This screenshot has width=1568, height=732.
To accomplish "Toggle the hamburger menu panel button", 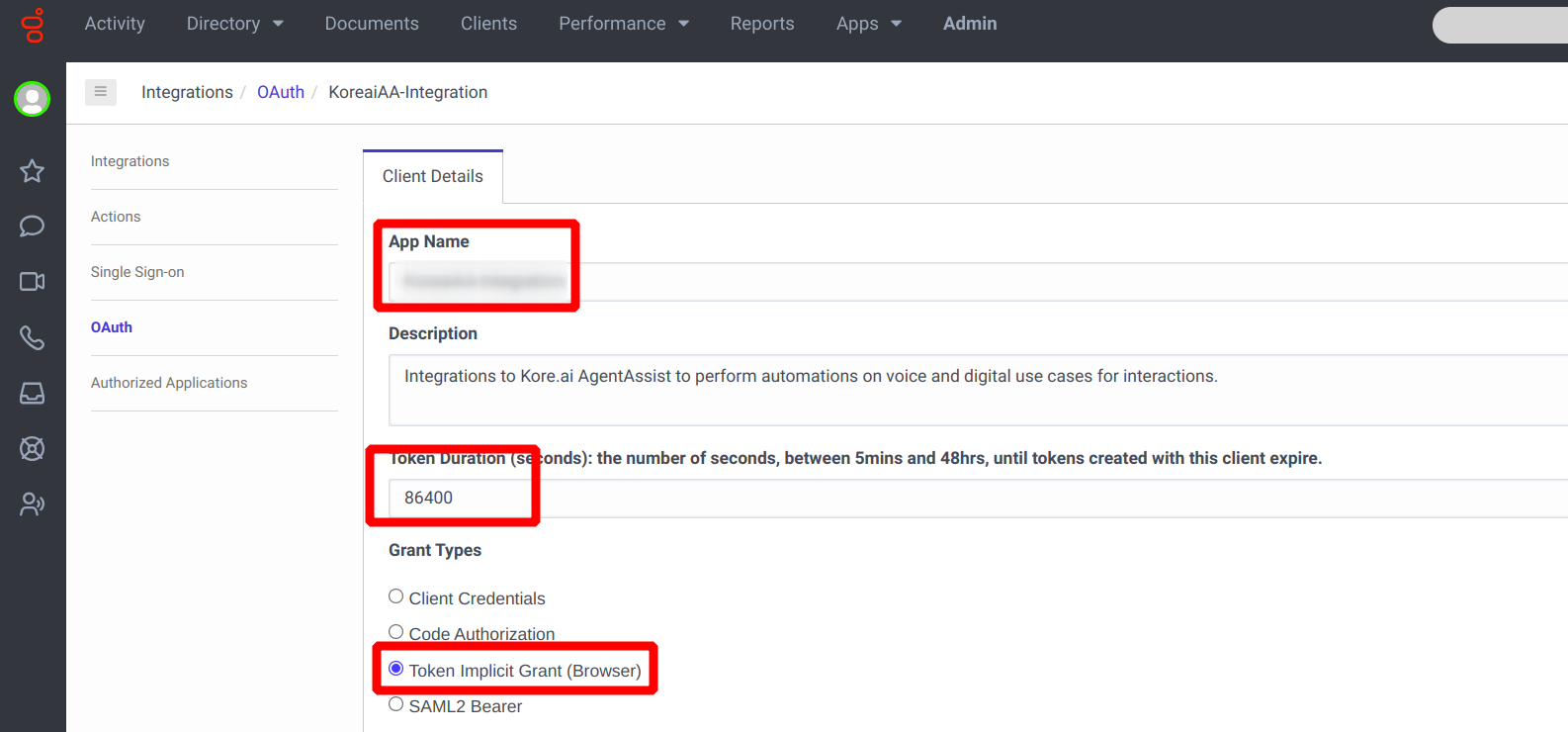I will [x=101, y=92].
